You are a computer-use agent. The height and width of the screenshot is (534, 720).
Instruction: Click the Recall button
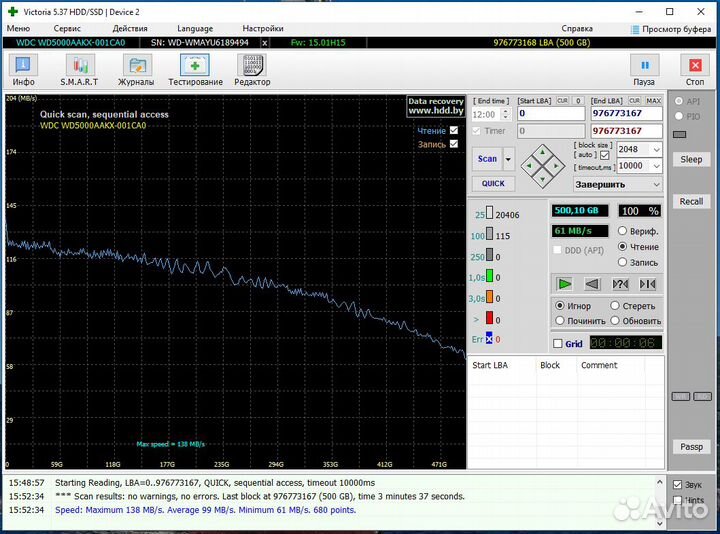pos(691,201)
